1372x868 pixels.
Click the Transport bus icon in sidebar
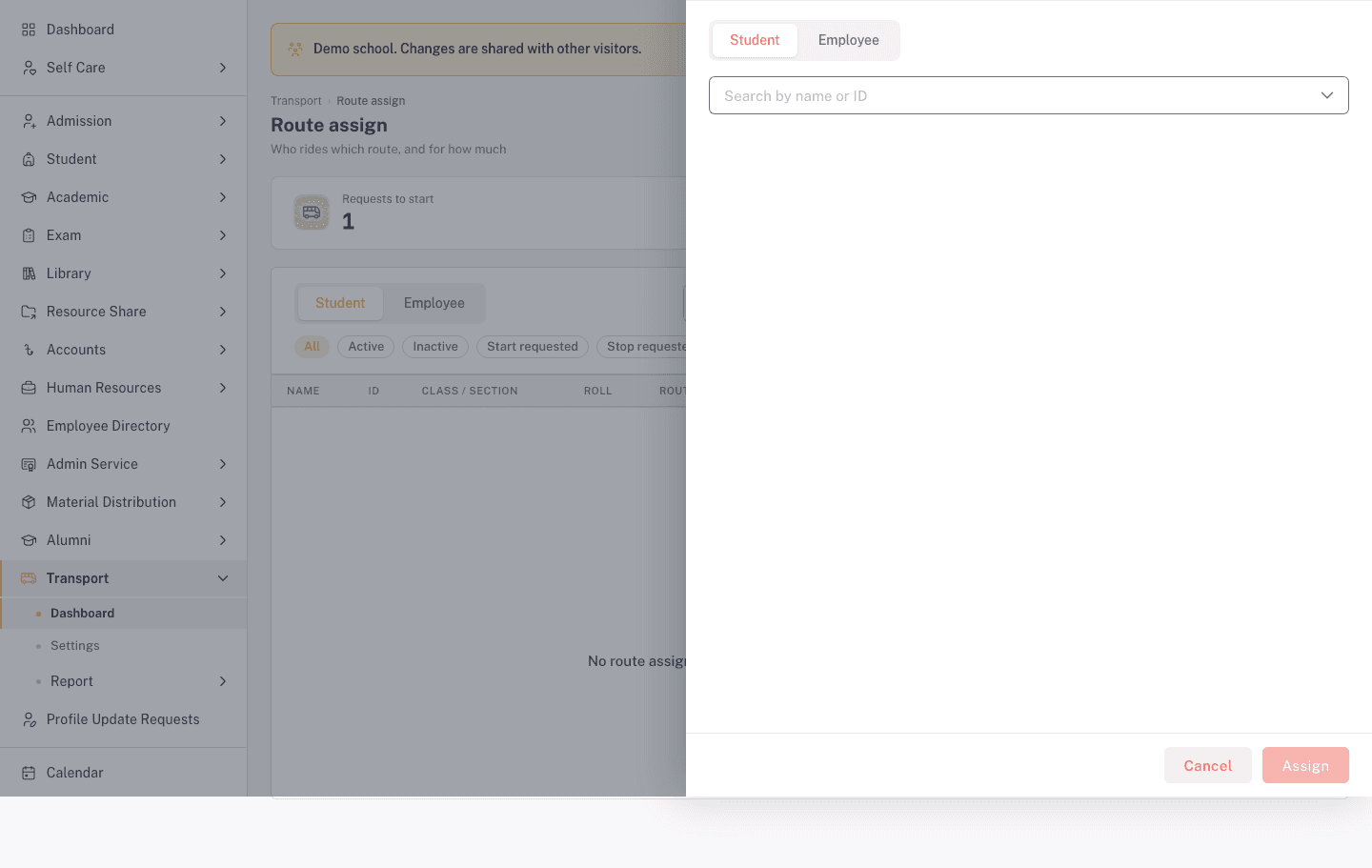(x=29, y=578)
